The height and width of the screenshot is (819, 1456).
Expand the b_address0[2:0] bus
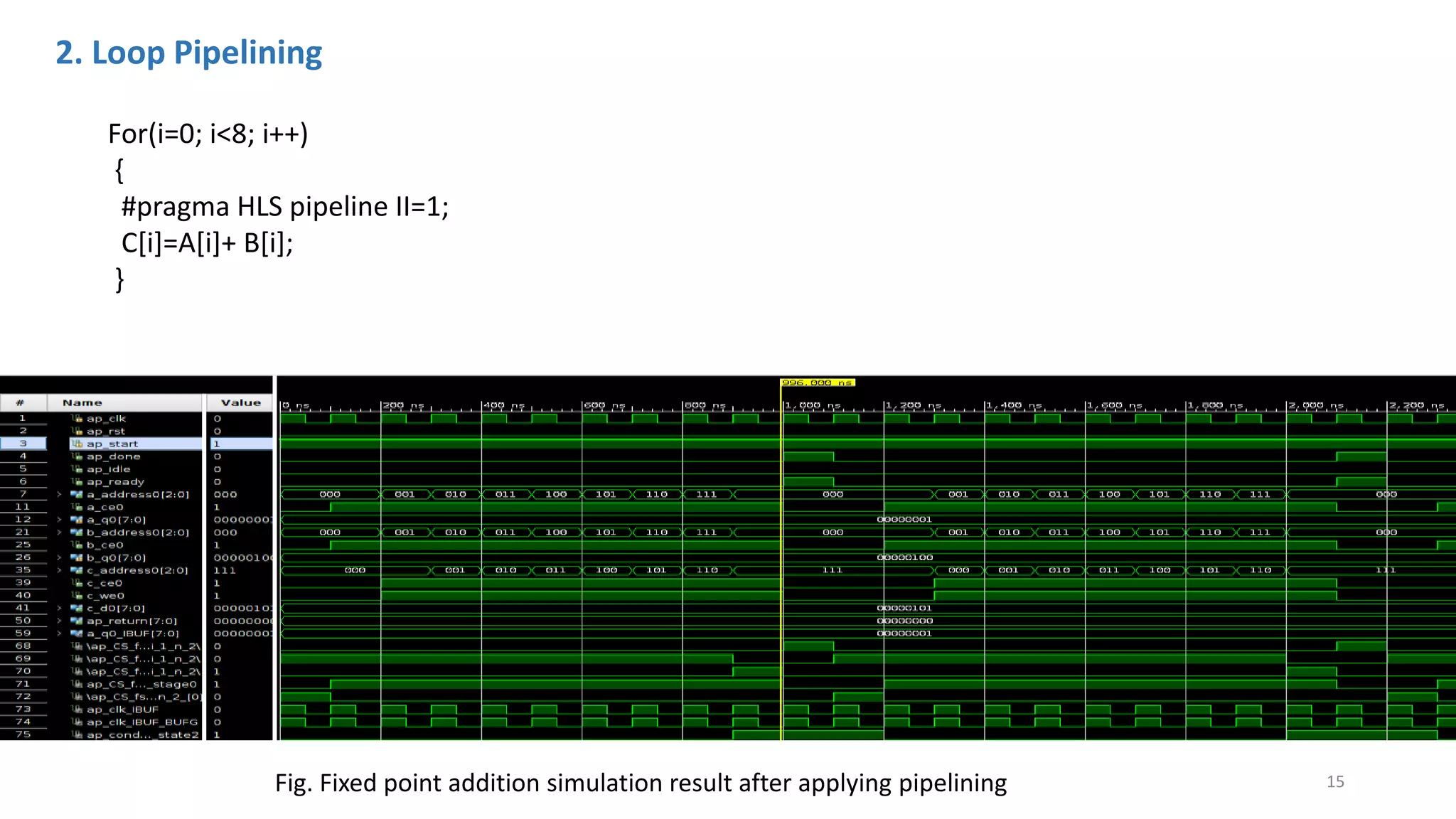(x=60, y=532)
